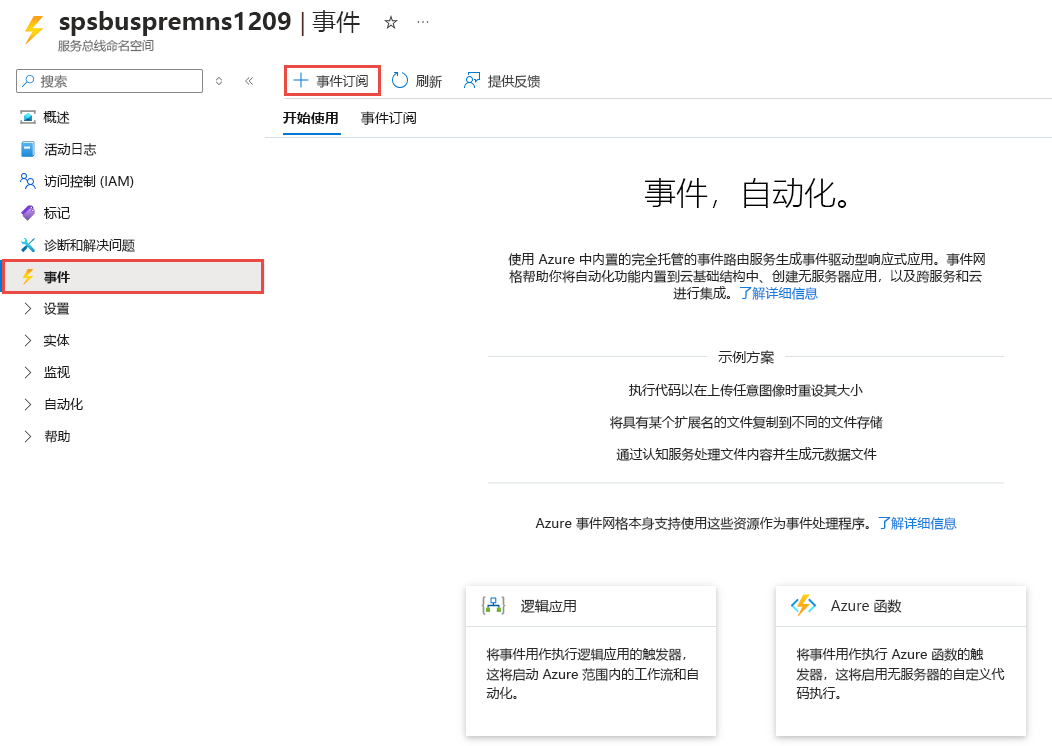
Task: Toggle the sidebar expand/collapse all arrows
Action: pos(219,81)
